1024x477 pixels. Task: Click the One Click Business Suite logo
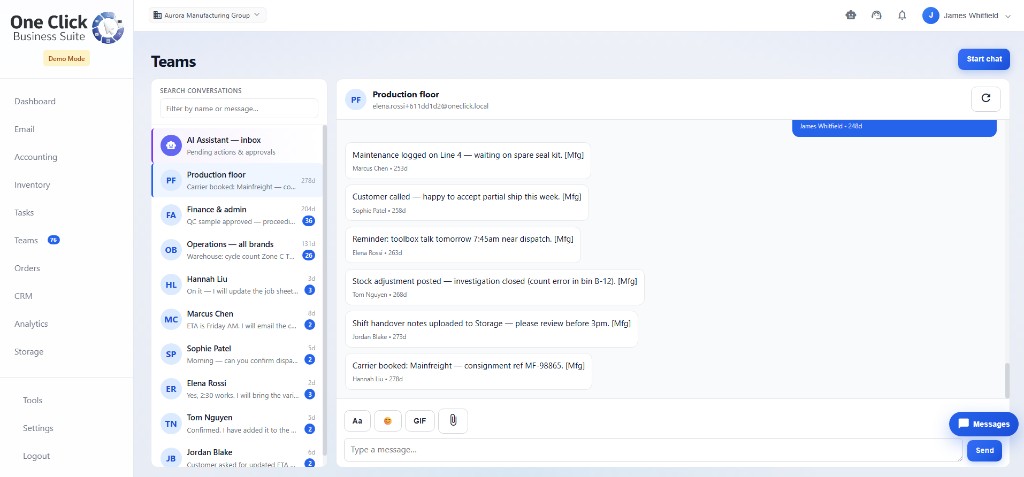(67, 27)
